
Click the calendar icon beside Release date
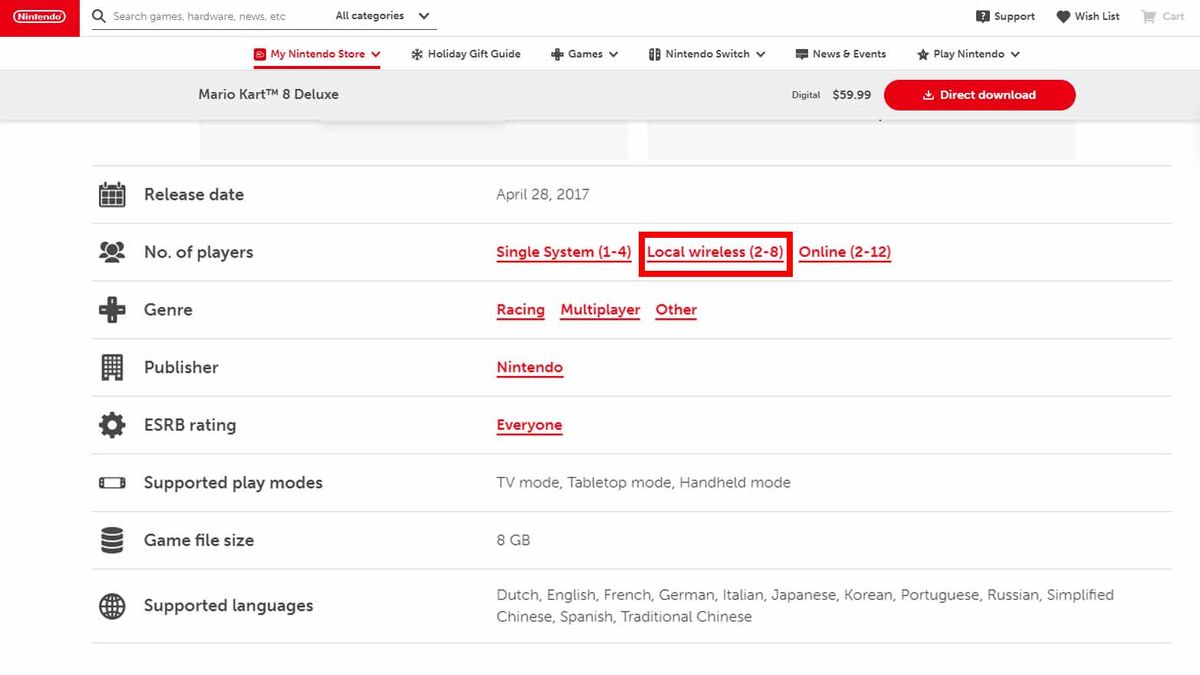[110, 194]
